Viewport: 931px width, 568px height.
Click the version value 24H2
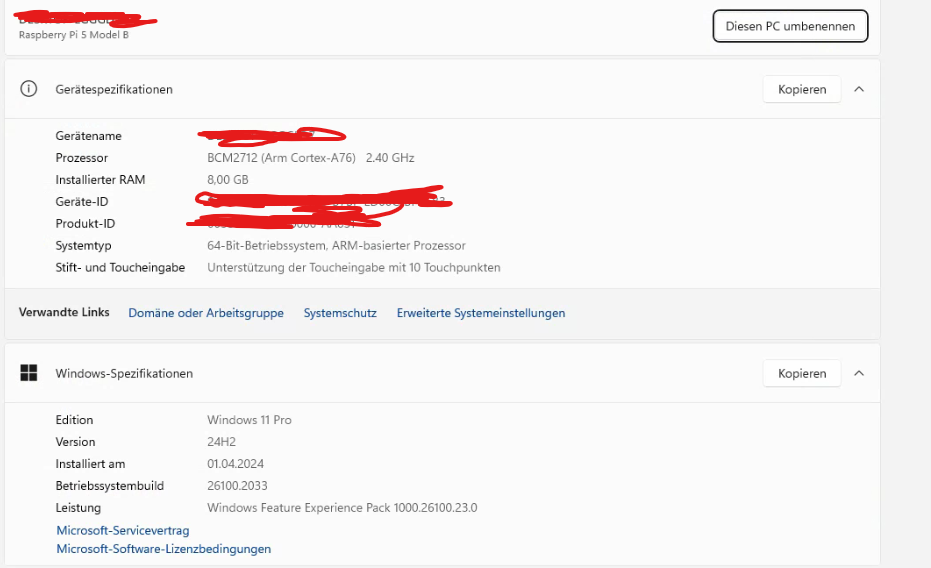[221, 442]
